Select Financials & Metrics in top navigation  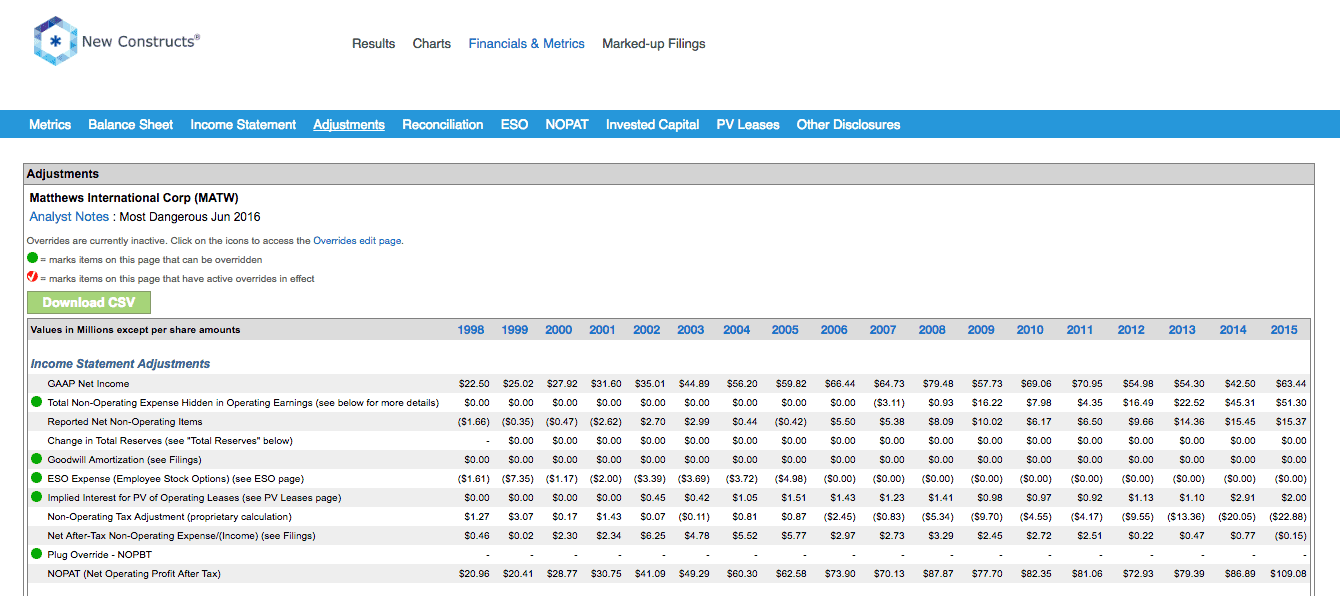coord(527,44)
